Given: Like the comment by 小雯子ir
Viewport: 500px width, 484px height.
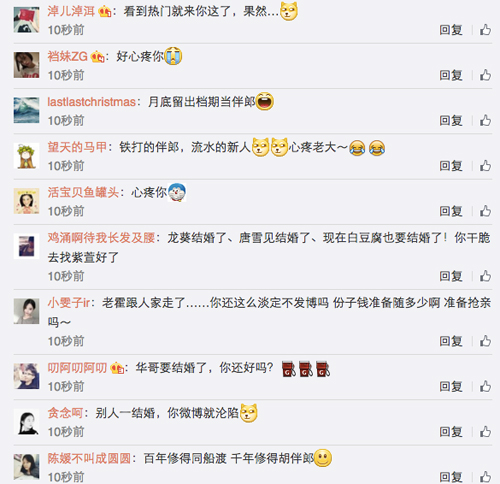Looking at the screenshot, I should [485, 341].
